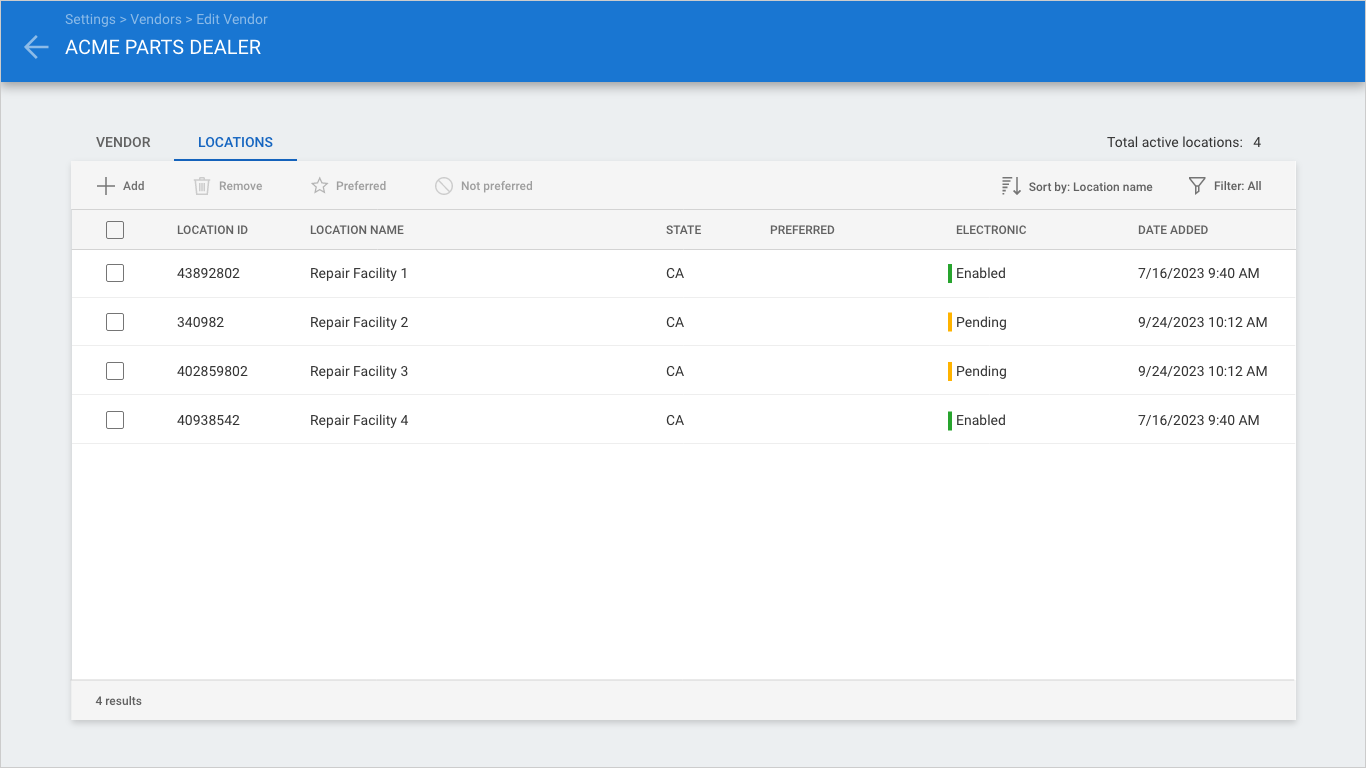This screenshot has width=1366, height=768.
Task: Click the CA state cell for Repair Facility 1
Action: pos(675,273)
